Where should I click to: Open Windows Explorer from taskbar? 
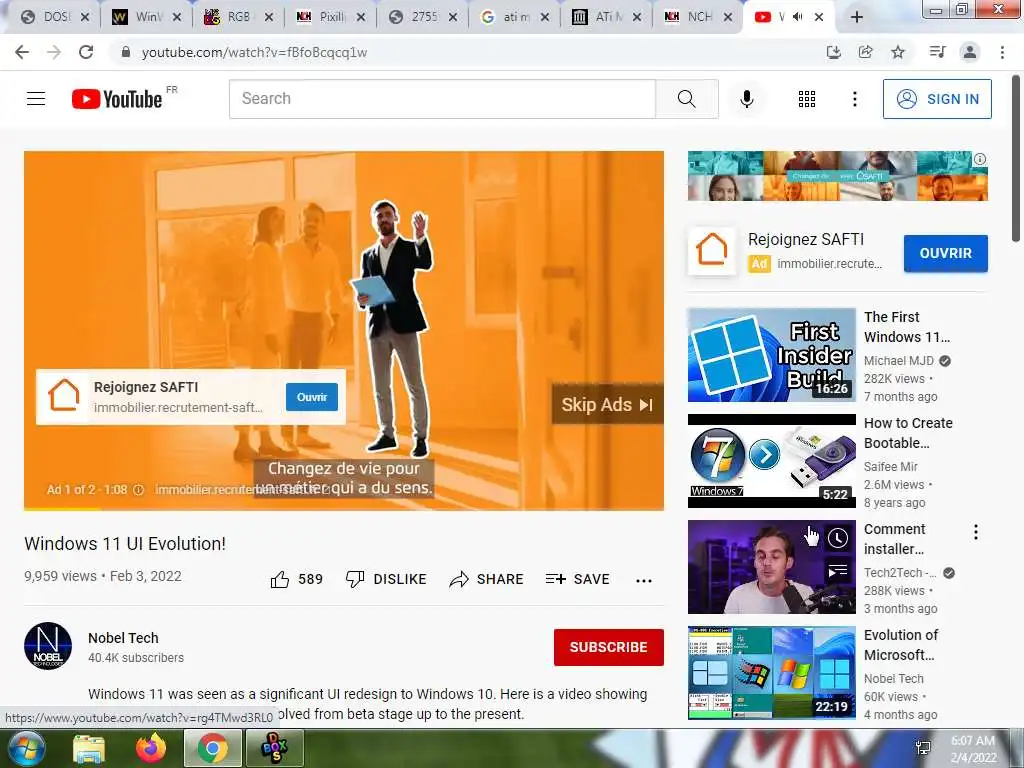(x=88, y=748)
